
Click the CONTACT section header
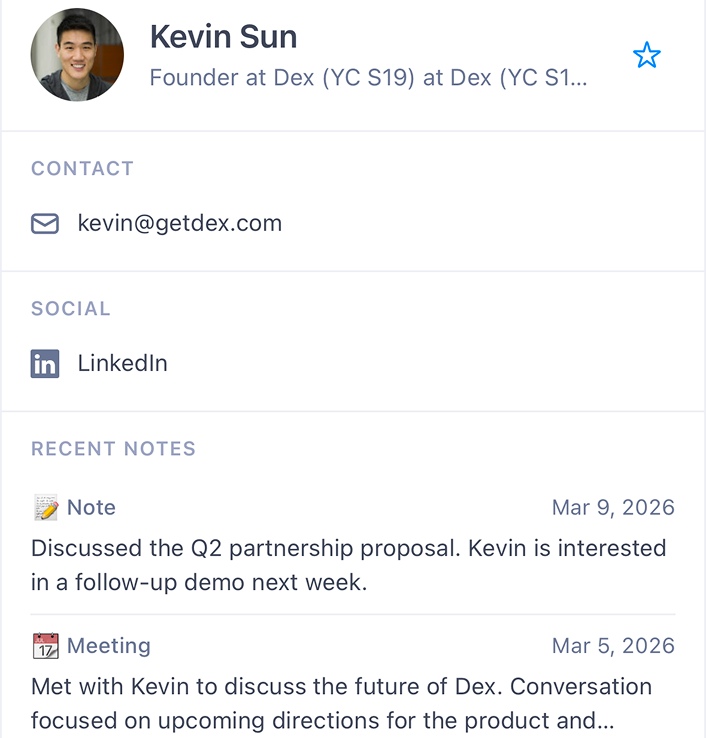click(82, 169)
